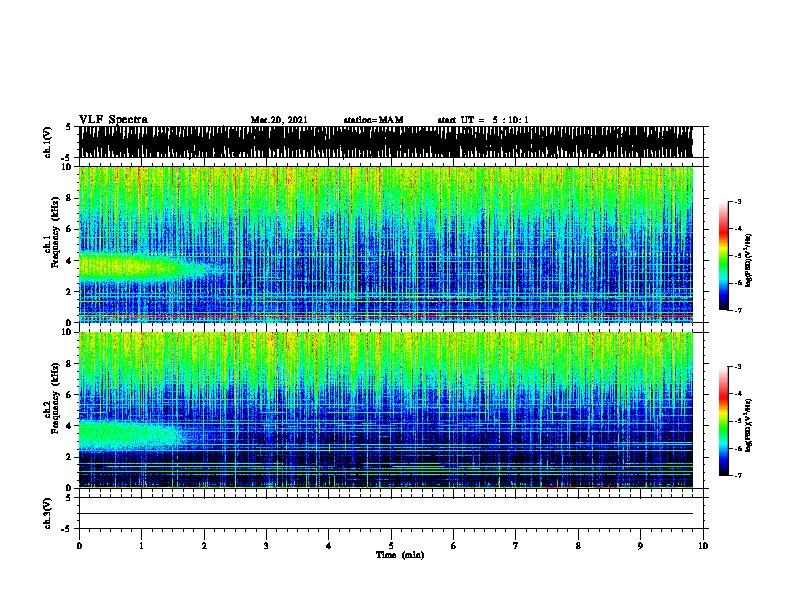Select the "start UT = 5 : 10: 1" text
This screenshot has width=792, height=612.
pos(483,120)
